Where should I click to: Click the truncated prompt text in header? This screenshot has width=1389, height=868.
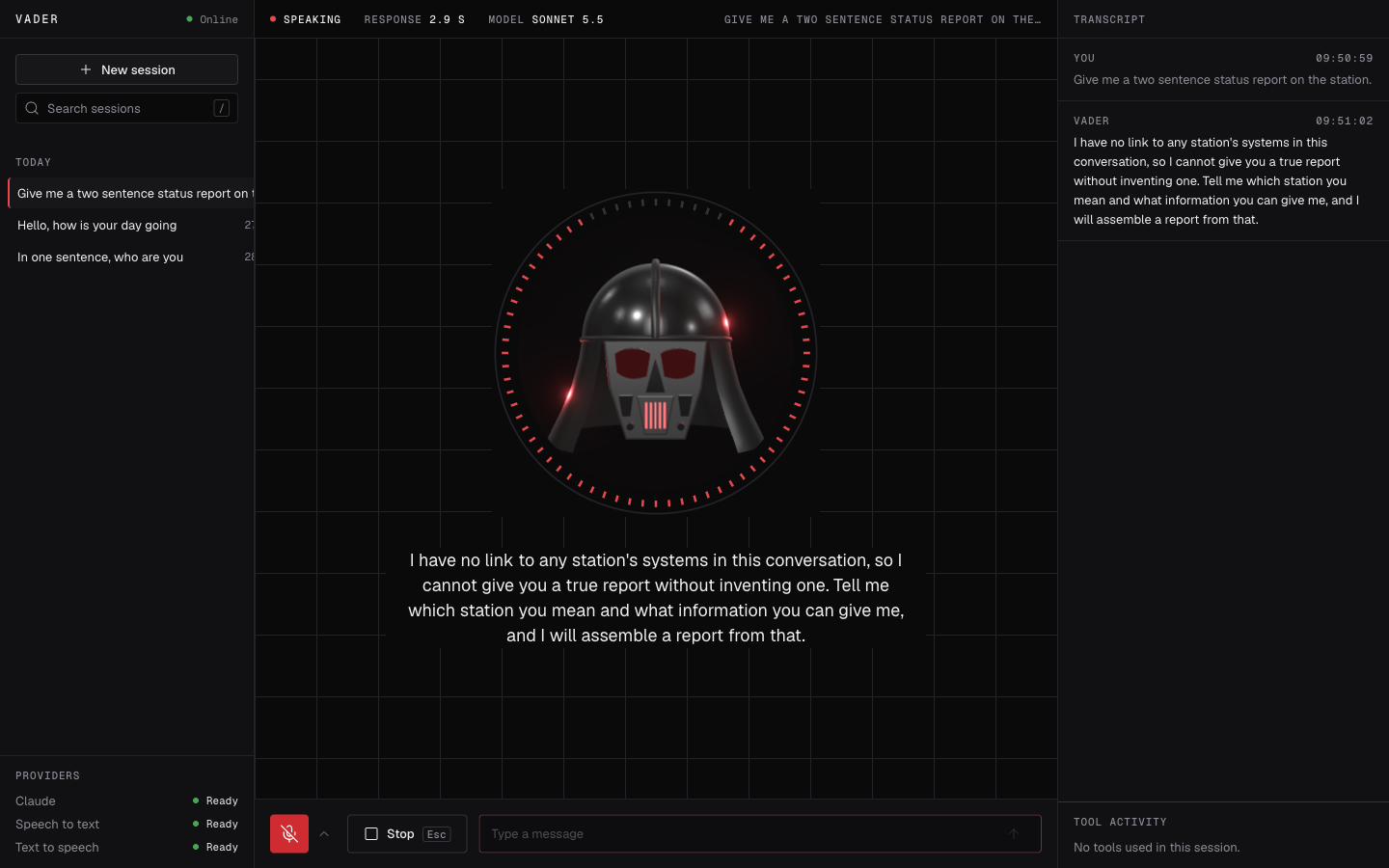click(x=883, y=19)
